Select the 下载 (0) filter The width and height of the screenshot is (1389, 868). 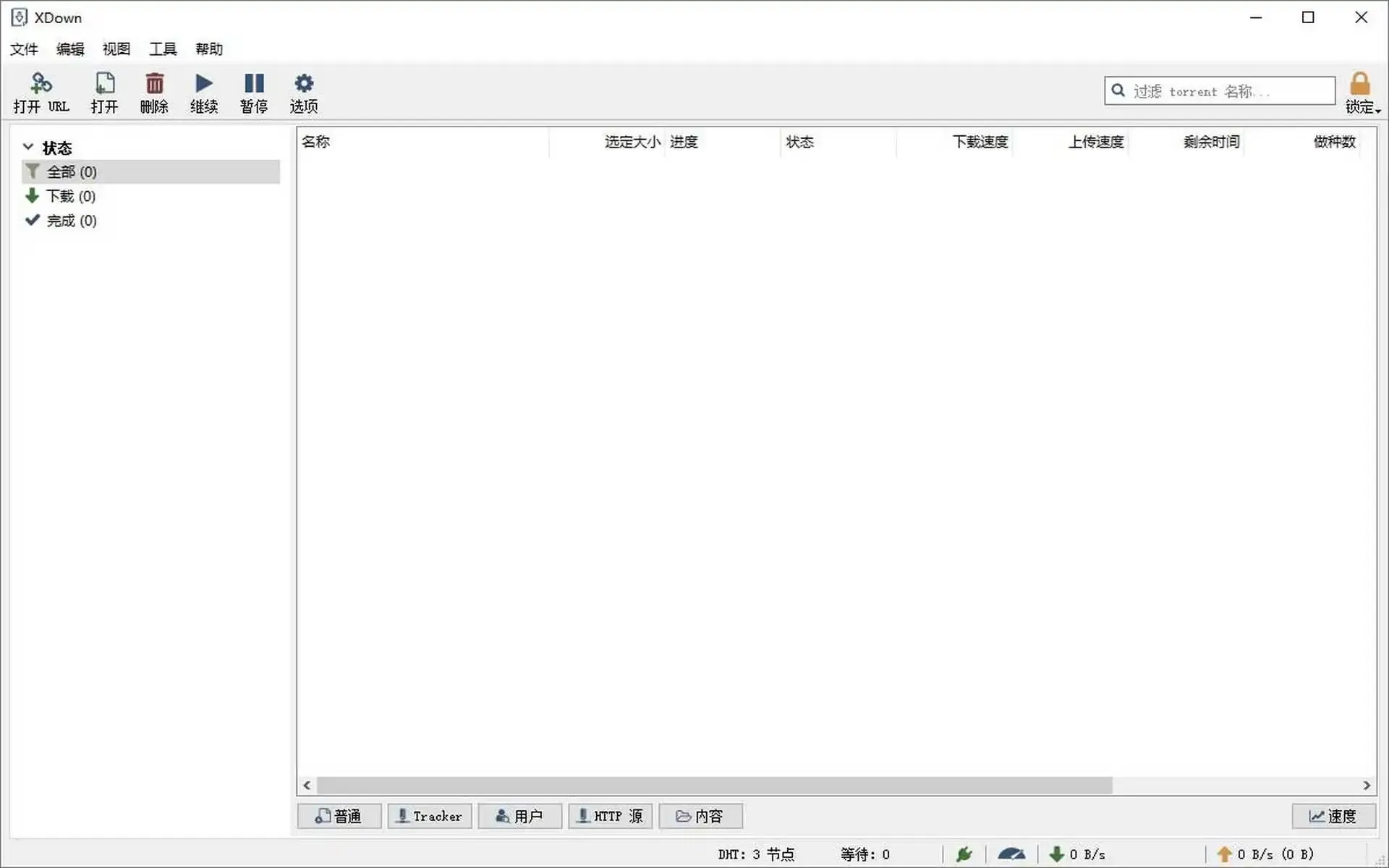pos(70,196)
